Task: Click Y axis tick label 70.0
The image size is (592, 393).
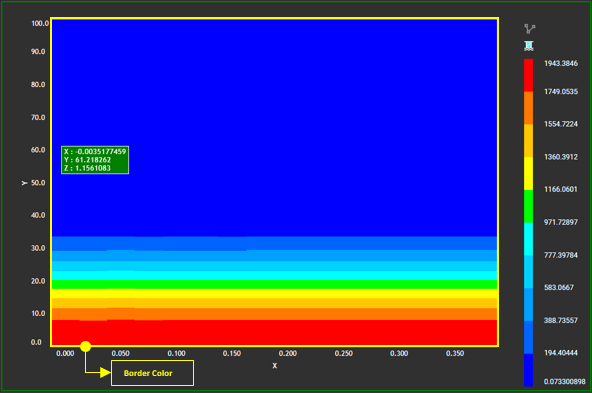Action: (38, 117)
